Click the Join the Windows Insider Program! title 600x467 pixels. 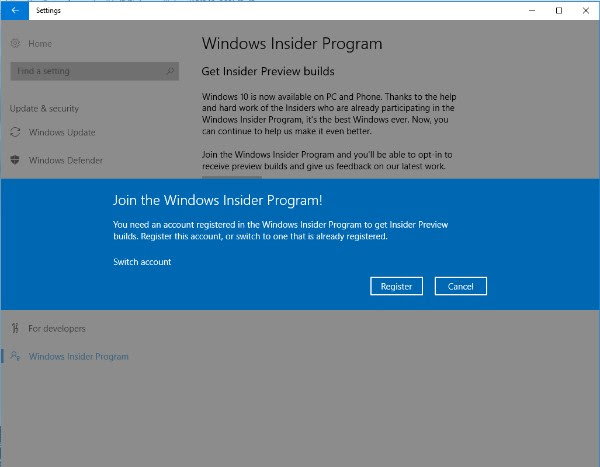(217, 200)
